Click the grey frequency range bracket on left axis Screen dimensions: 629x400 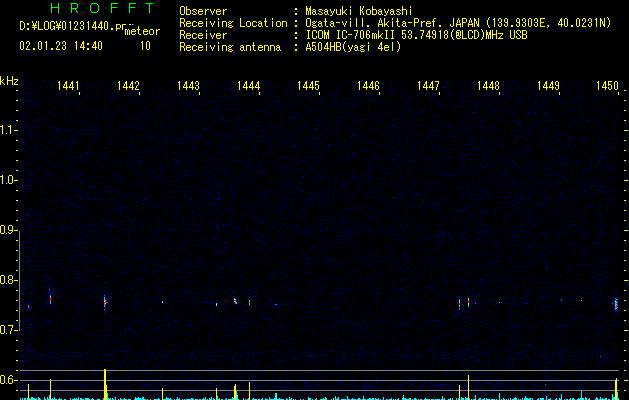pyautogui.click(x=19, y=280)
